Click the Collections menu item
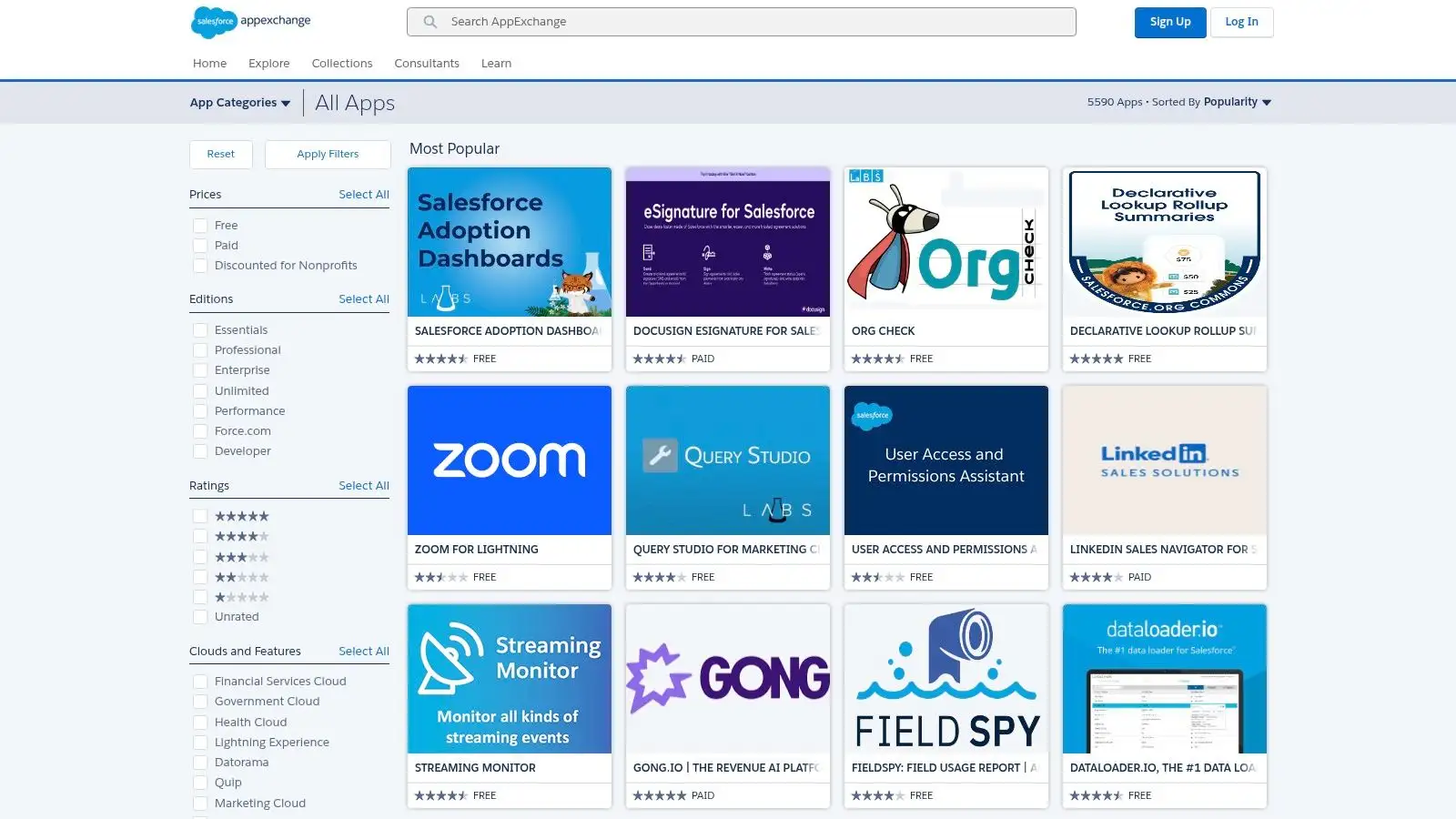 (x=342, y=63)
